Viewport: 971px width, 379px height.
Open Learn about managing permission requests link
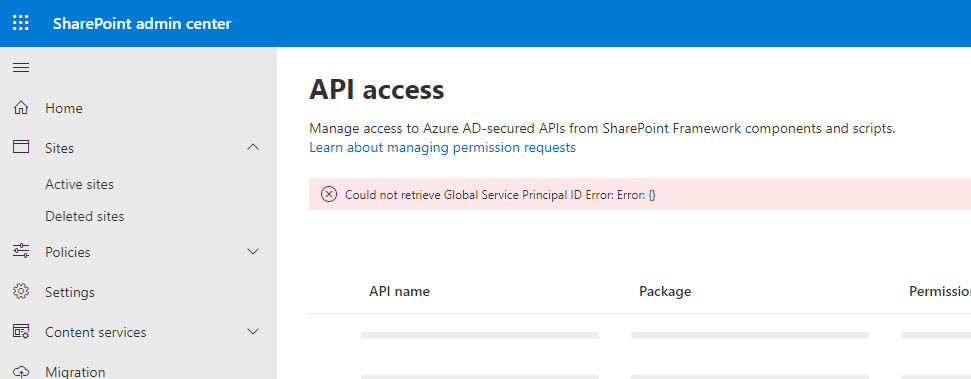(442, 147)
